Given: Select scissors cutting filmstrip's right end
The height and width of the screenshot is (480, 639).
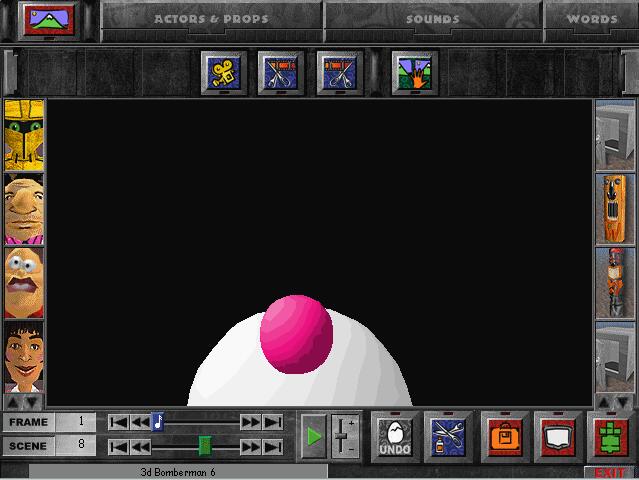Looking at the screenshot, I should tap(340, 73).
